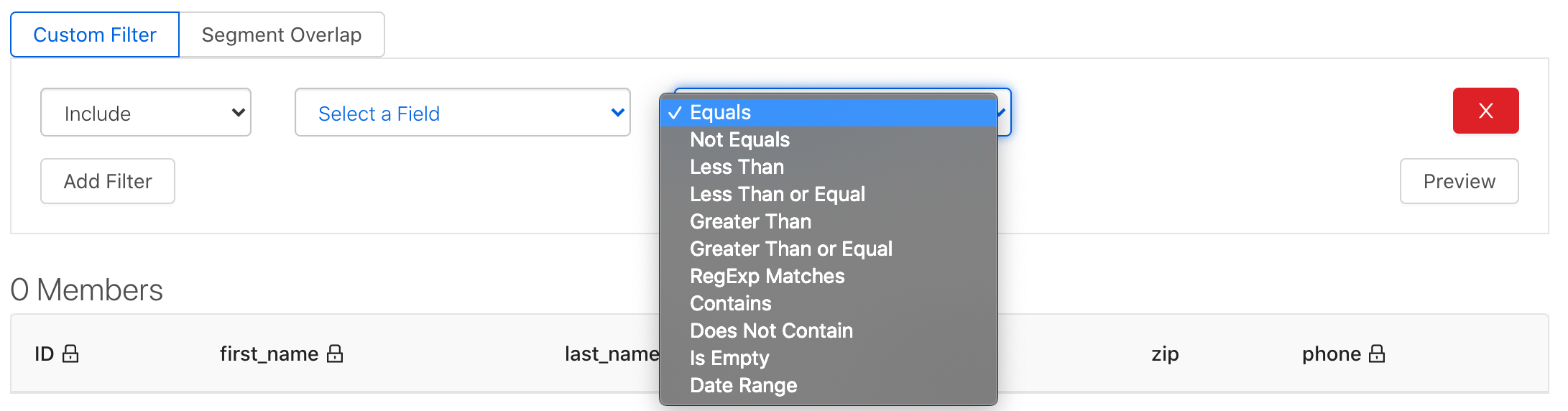Select Greater Than or Equal option
This screenshot has width=1568, height=411.
790,249
